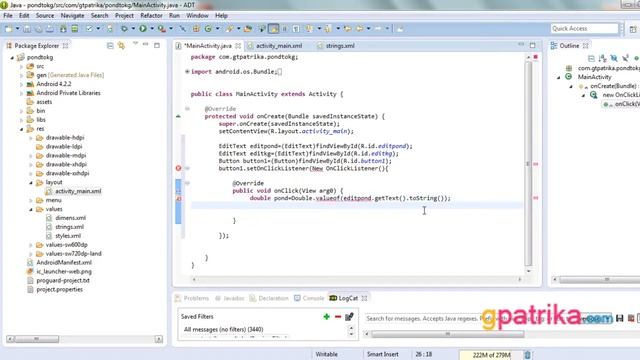Edit selected LogCat filter icon
640x360 pixels.
click(349, 317)
